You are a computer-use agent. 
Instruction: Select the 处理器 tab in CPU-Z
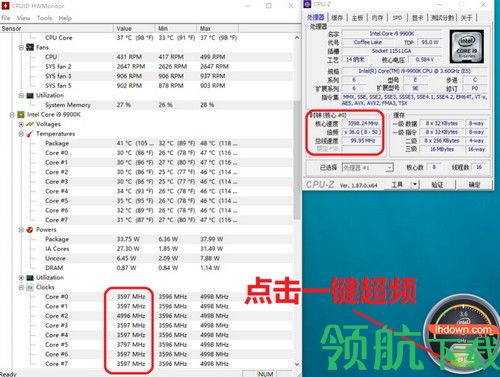tap(315, 17)
